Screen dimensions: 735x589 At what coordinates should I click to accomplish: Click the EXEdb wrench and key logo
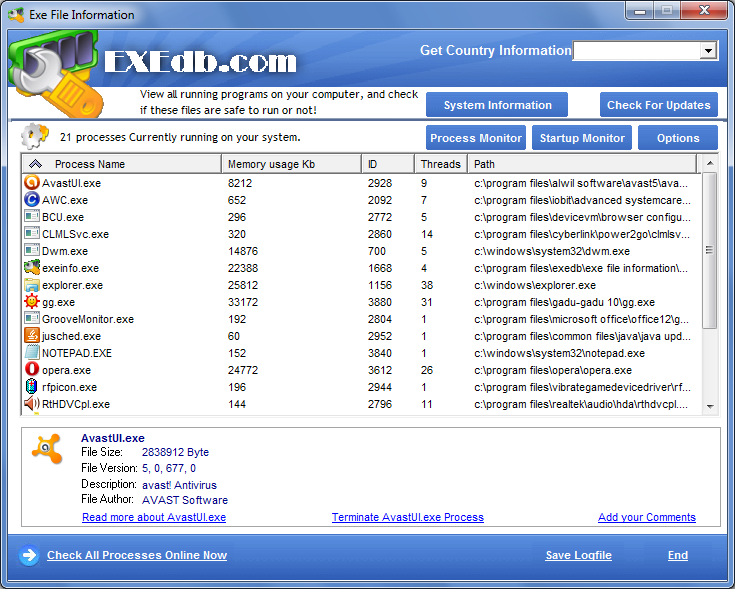54,74
